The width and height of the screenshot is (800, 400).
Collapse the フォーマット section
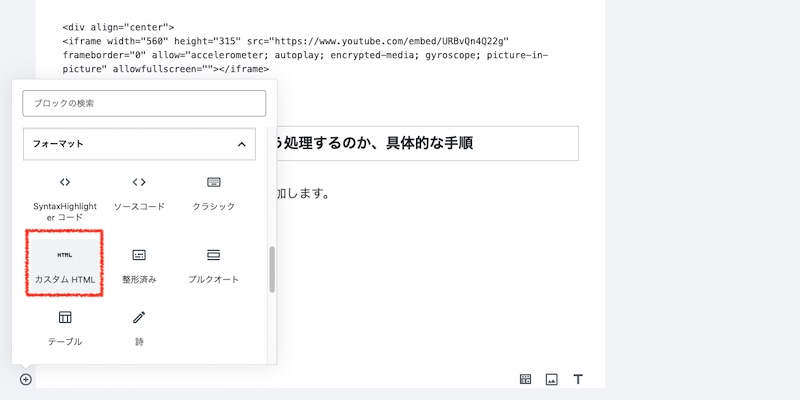point(139,144)
